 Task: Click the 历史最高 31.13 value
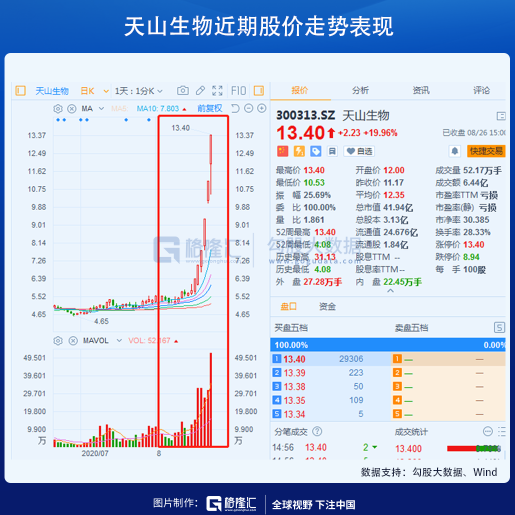[325, 257]
